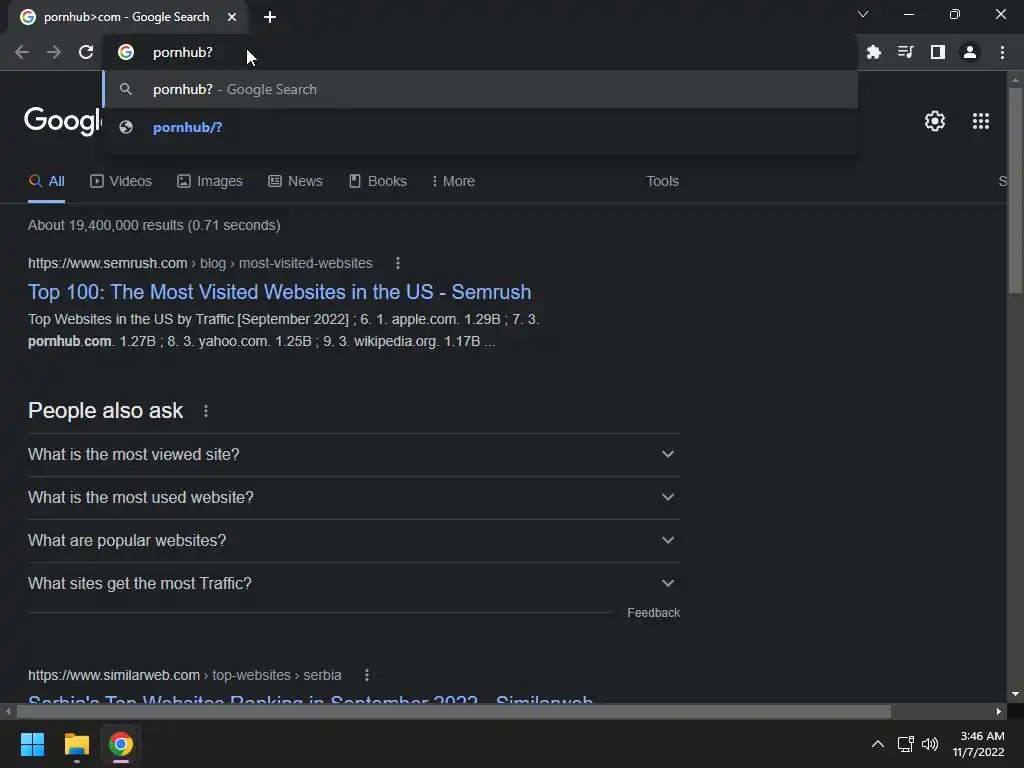Click the scroll right arrow
The image size is (1024, 768).
(999, 712)
